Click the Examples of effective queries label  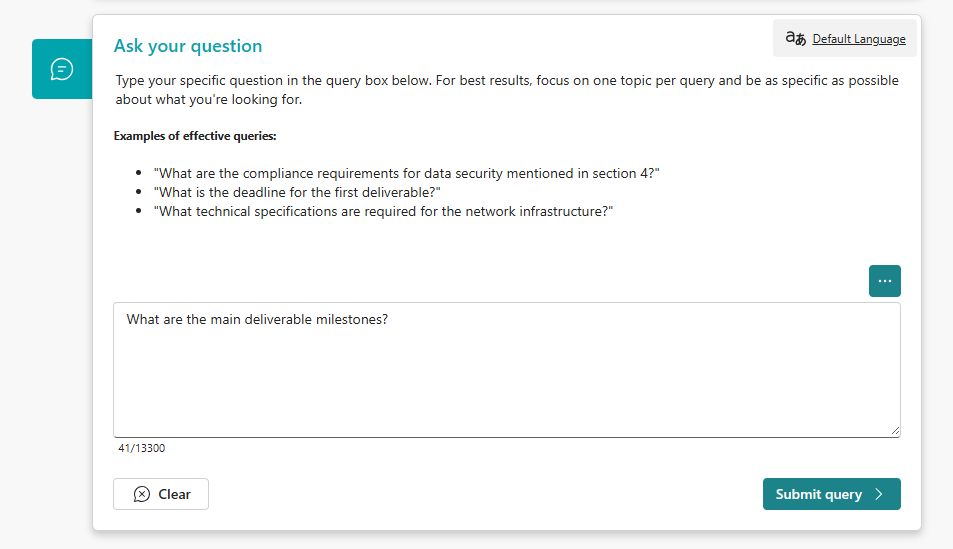[x=194, y=136]
